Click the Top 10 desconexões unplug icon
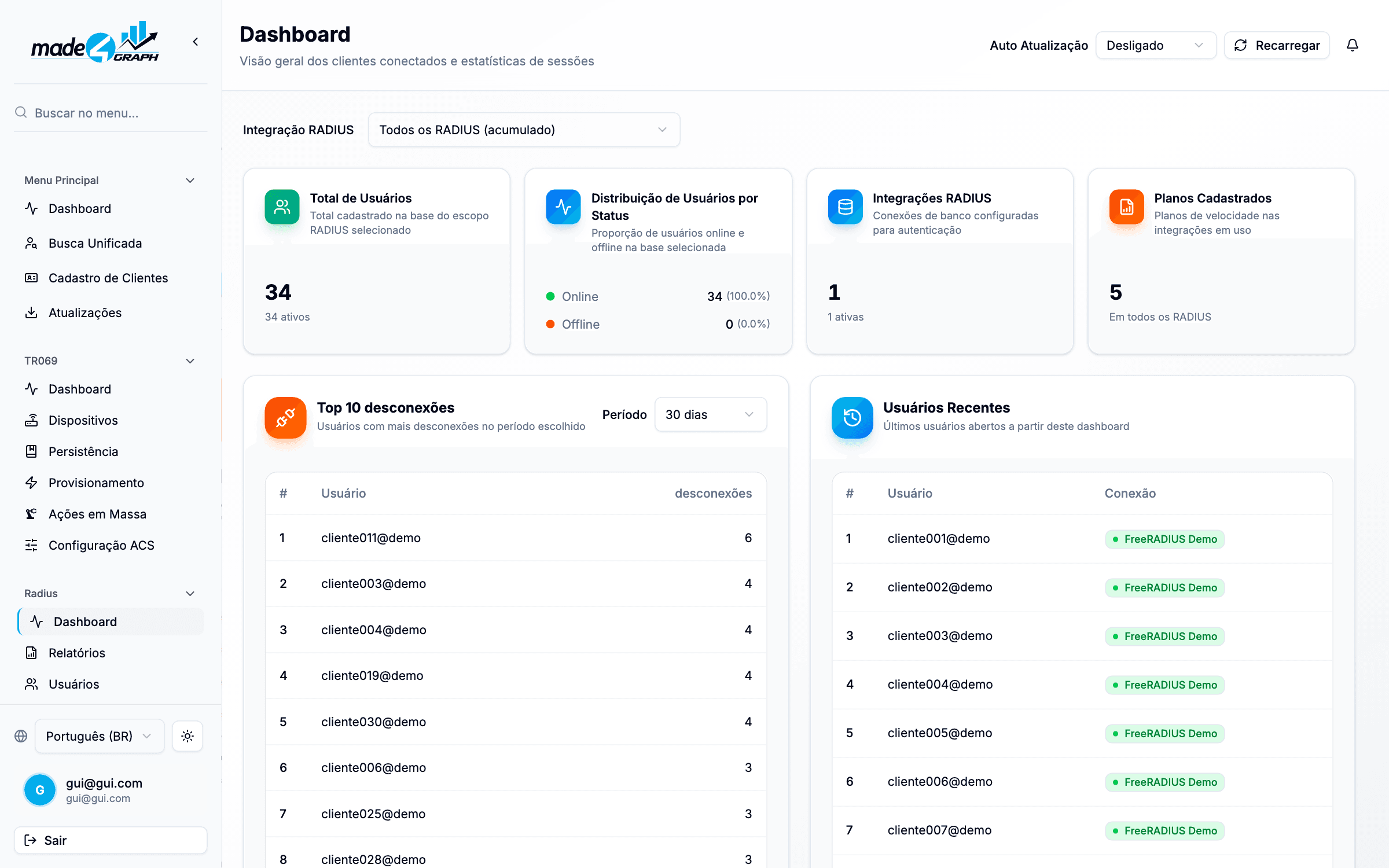1389x868 pixels. pyautogui.click(x=285, y=417)
